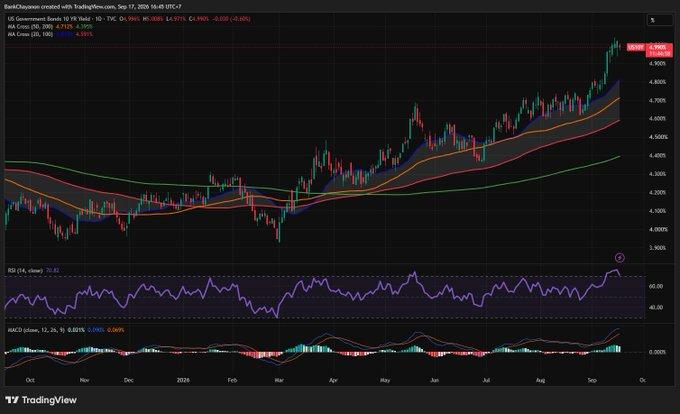Click the orange 4.712% MA value
The width and height of the screenshot is (680, 414).
tap(64, 26)
